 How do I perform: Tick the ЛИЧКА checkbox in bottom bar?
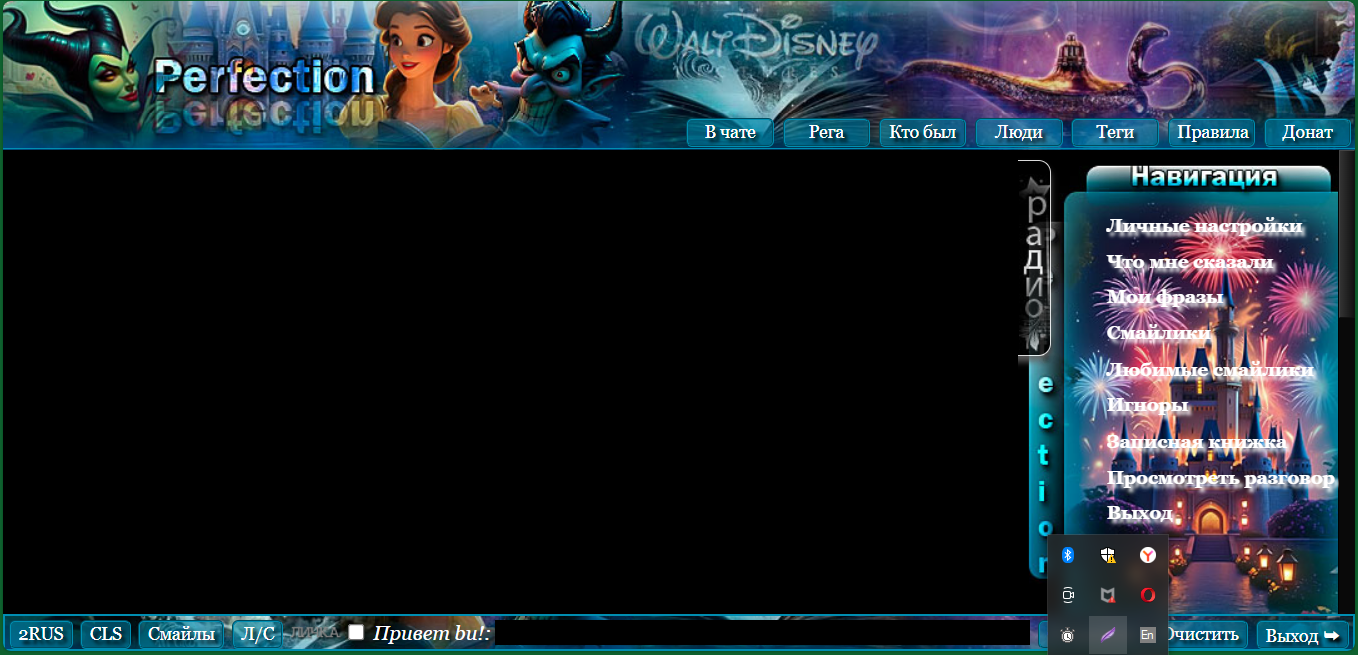356,632
